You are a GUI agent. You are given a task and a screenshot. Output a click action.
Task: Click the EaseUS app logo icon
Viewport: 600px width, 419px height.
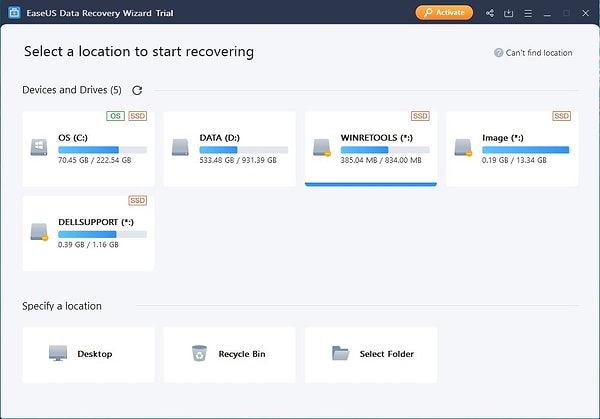14,13
